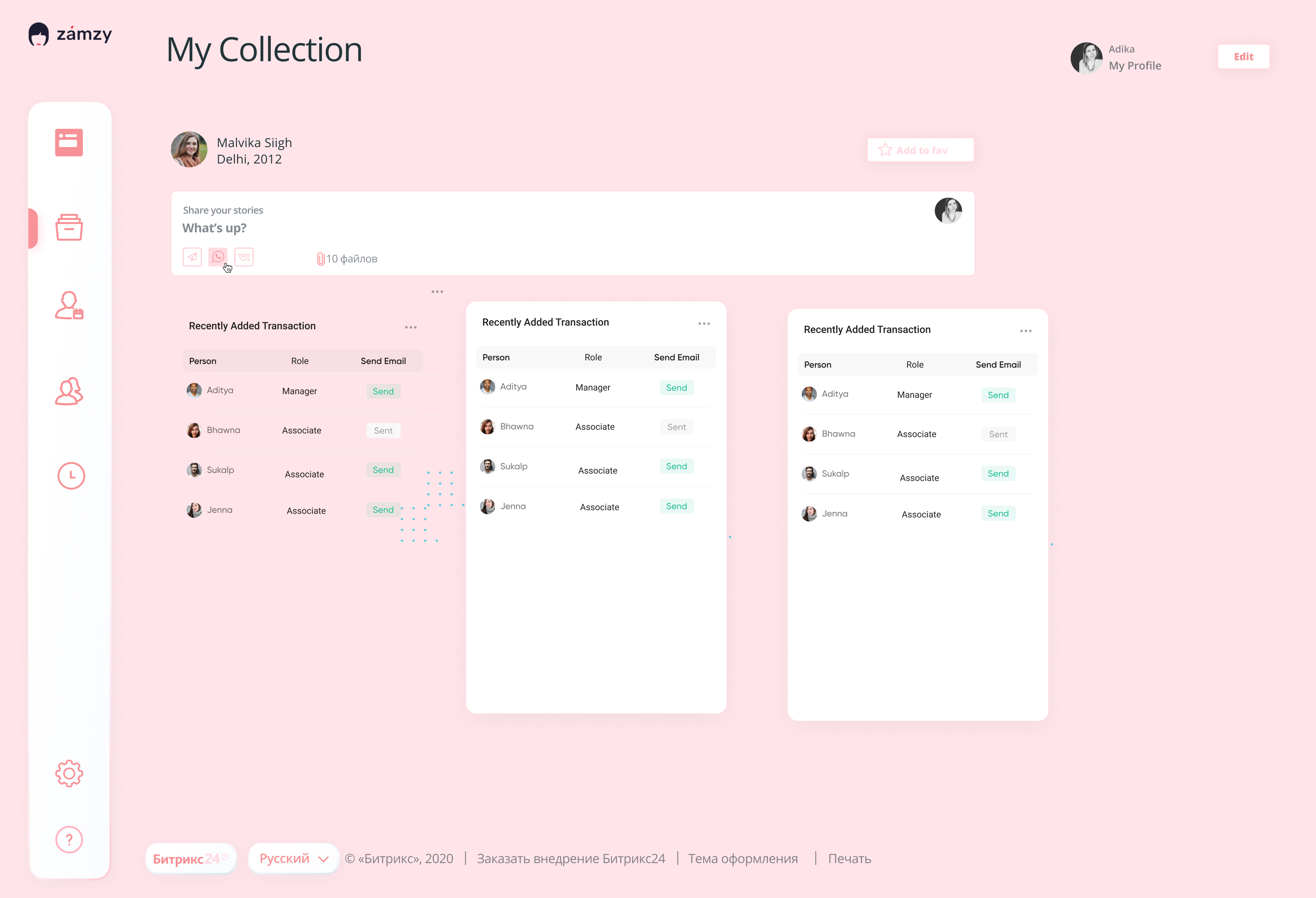Click the Печать footer link

click(849, 859)
